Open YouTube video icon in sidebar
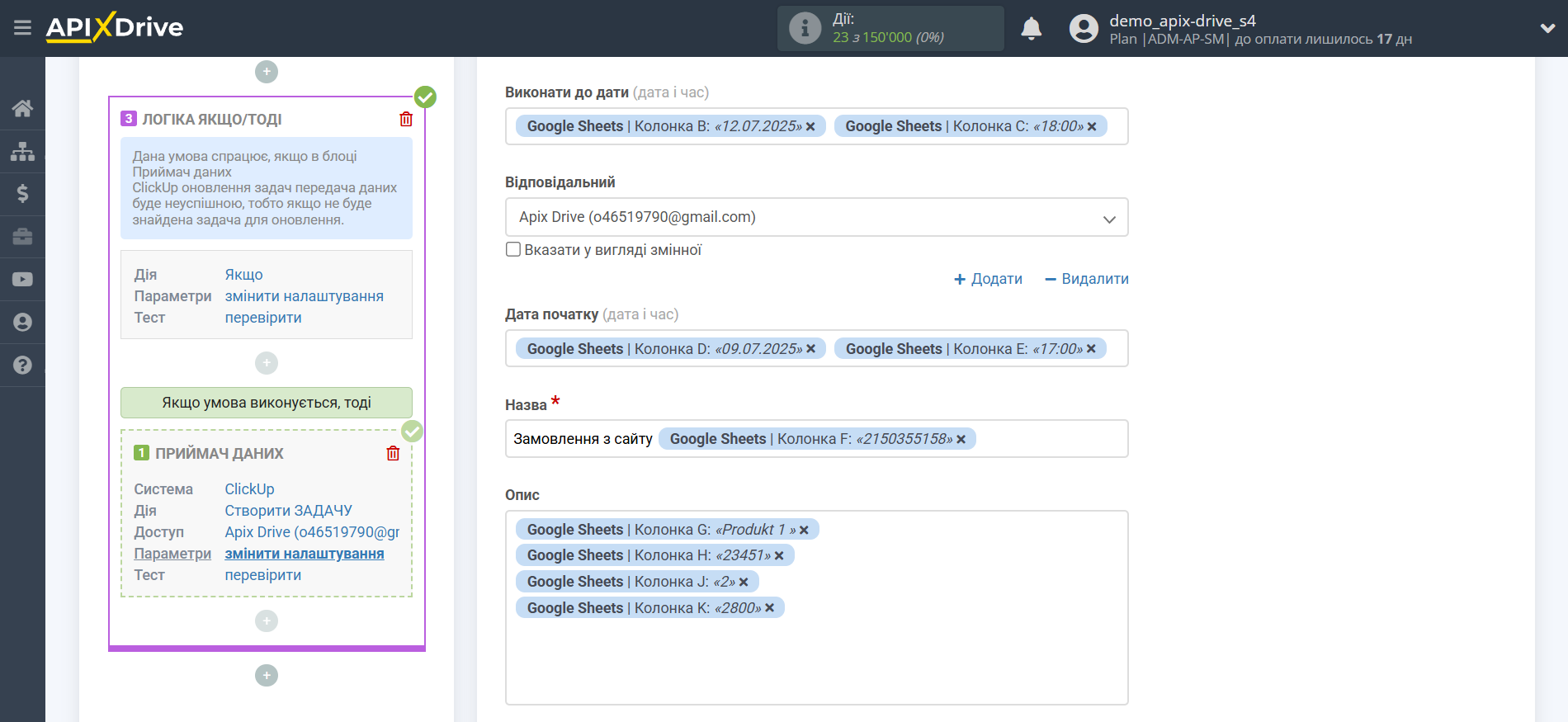The width and height of the screenshot is (1568, 722). click(22, 280)
